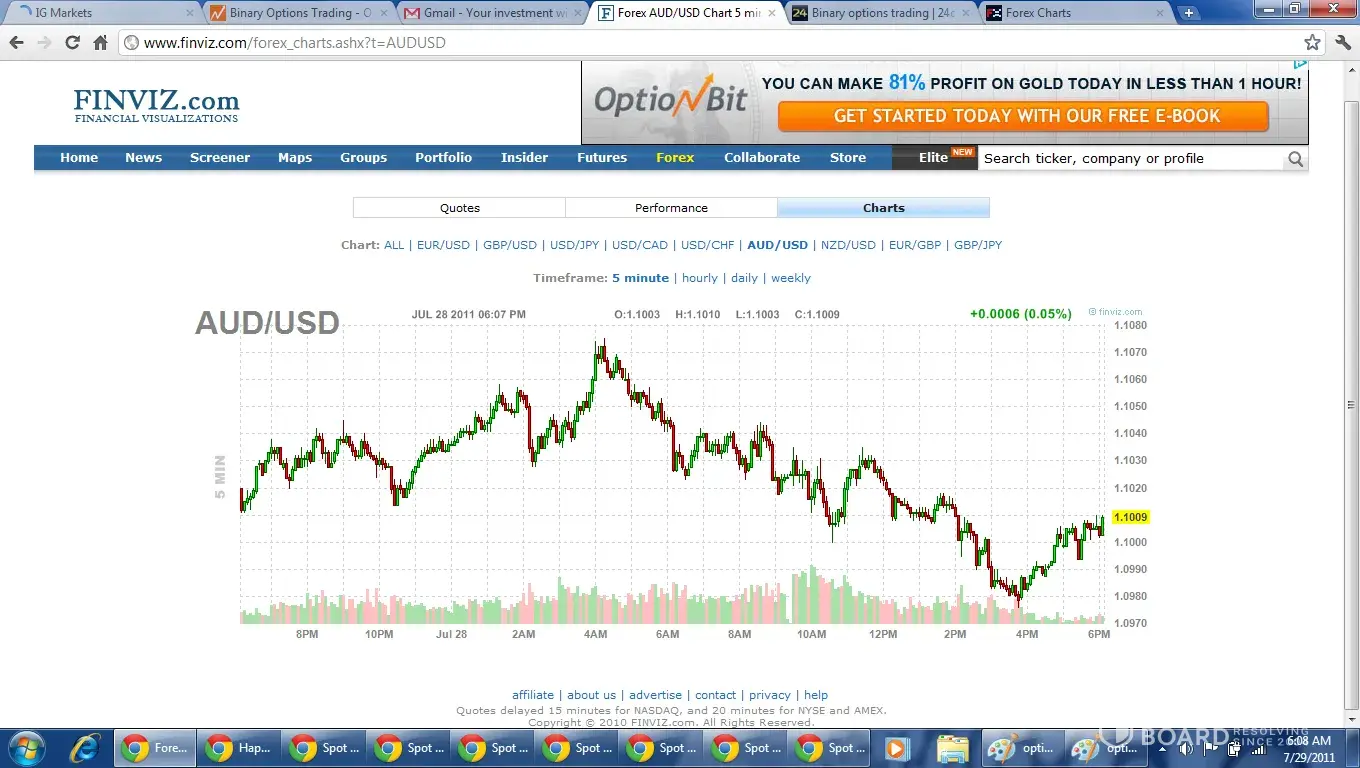1360x768 pixels.
Task: Bookmark this page with the star icon
Action: [1312, 43]
